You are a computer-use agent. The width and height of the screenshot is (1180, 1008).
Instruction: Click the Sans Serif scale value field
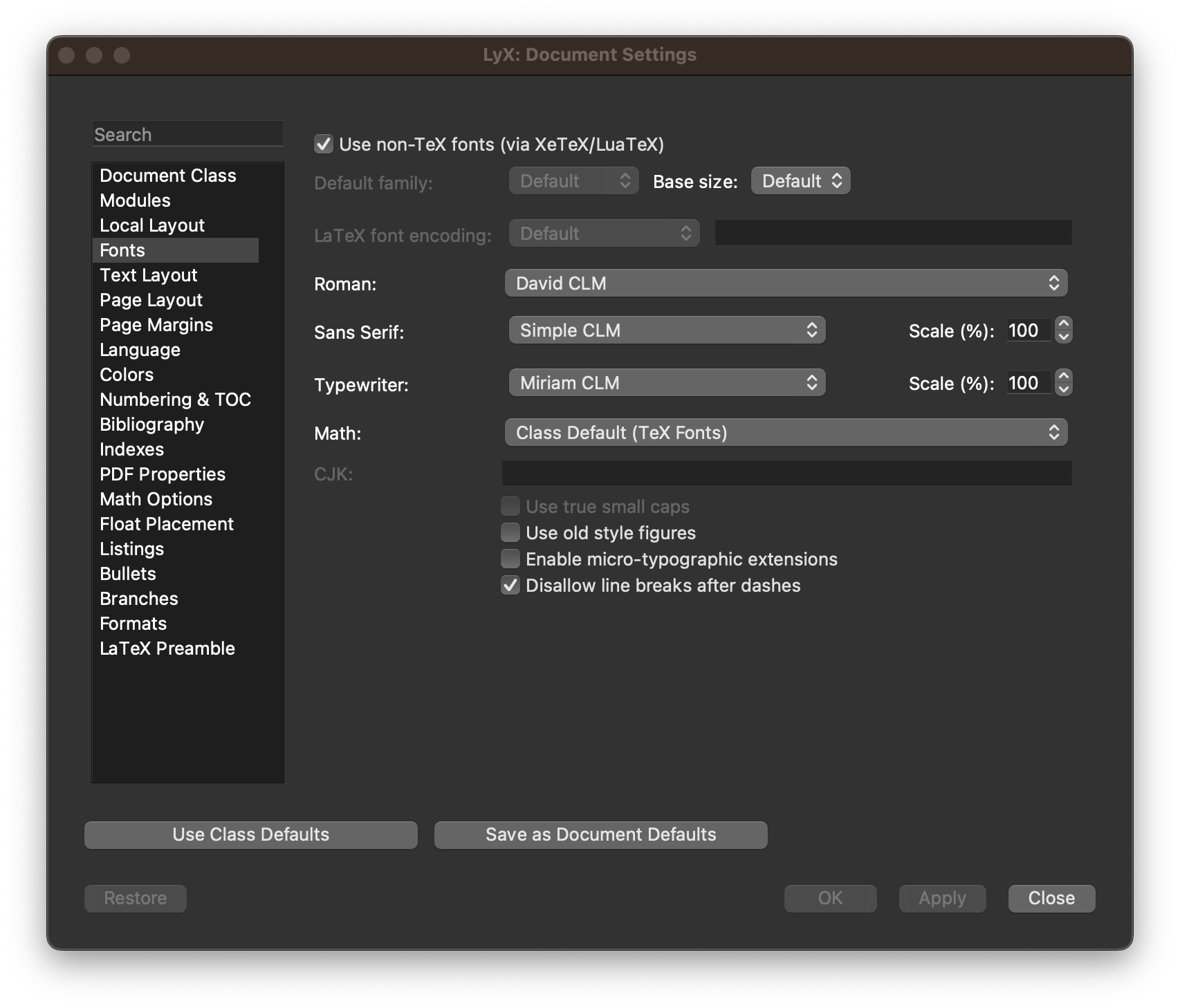click(x=1028, y=330)
